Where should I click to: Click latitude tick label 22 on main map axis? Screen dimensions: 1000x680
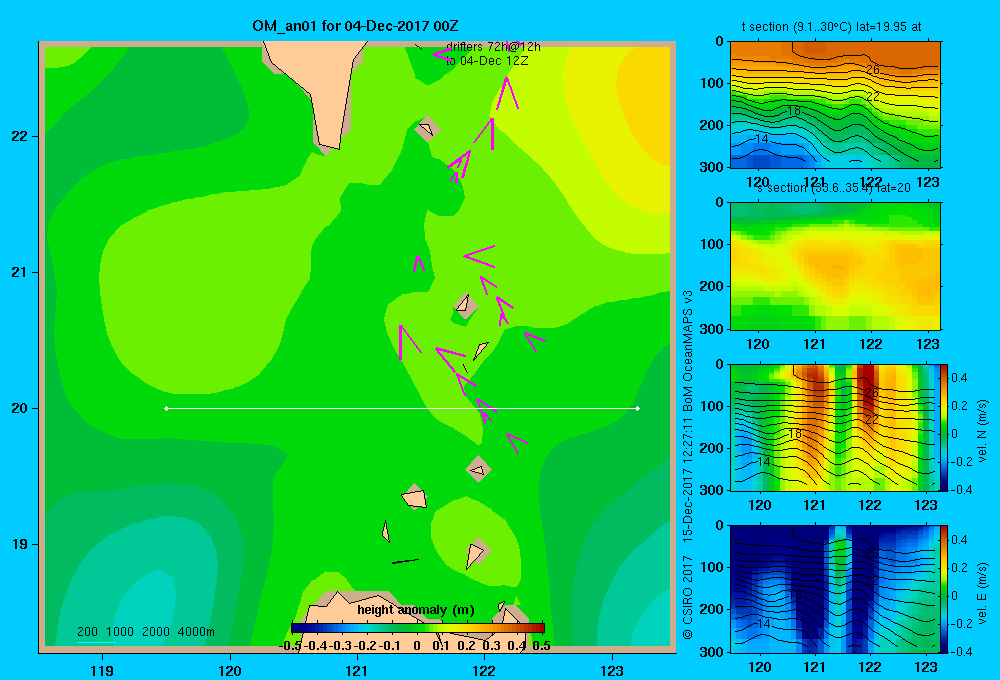point(20,136)
